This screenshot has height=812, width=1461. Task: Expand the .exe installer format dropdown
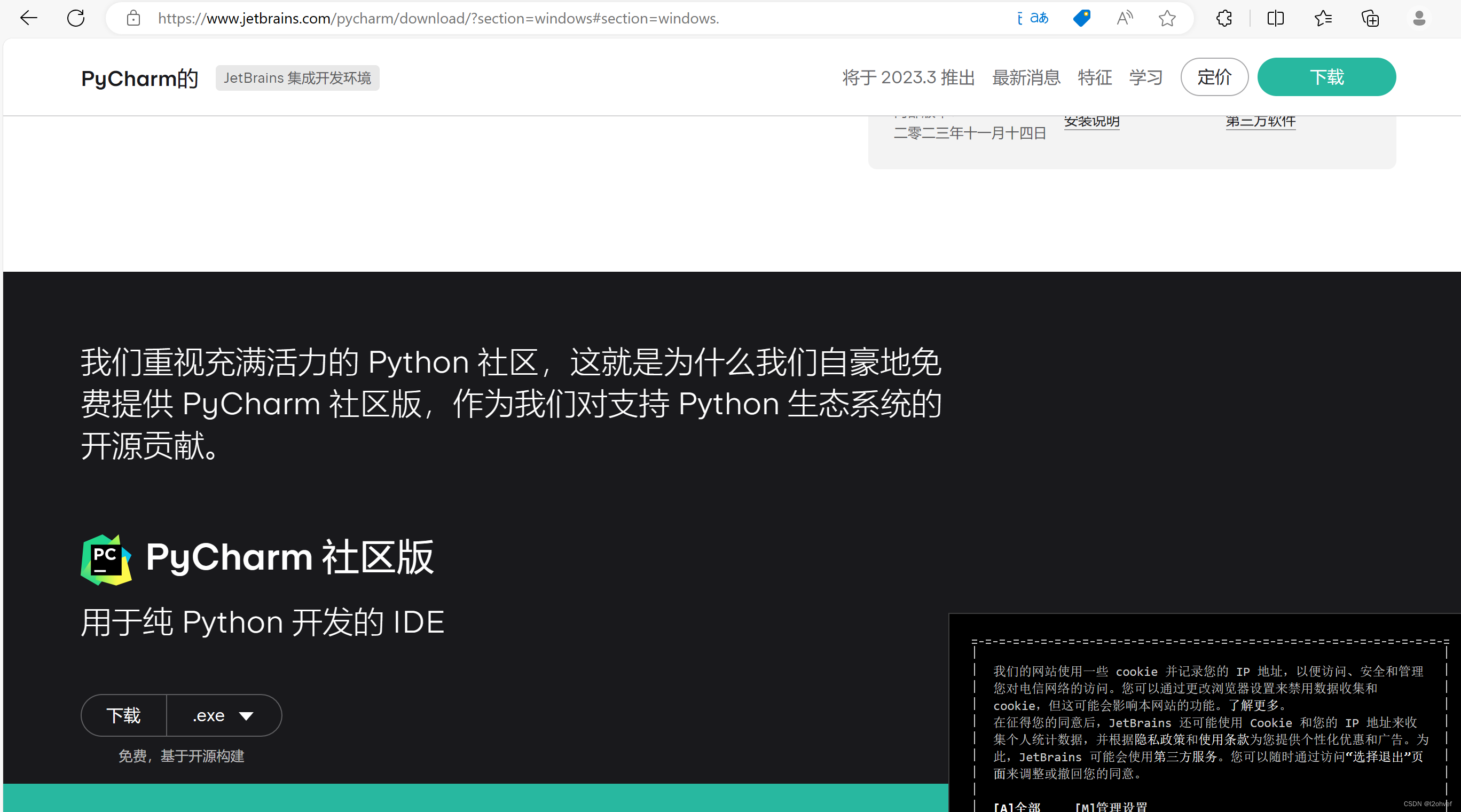pyautogui.click(x=223, y=715)
